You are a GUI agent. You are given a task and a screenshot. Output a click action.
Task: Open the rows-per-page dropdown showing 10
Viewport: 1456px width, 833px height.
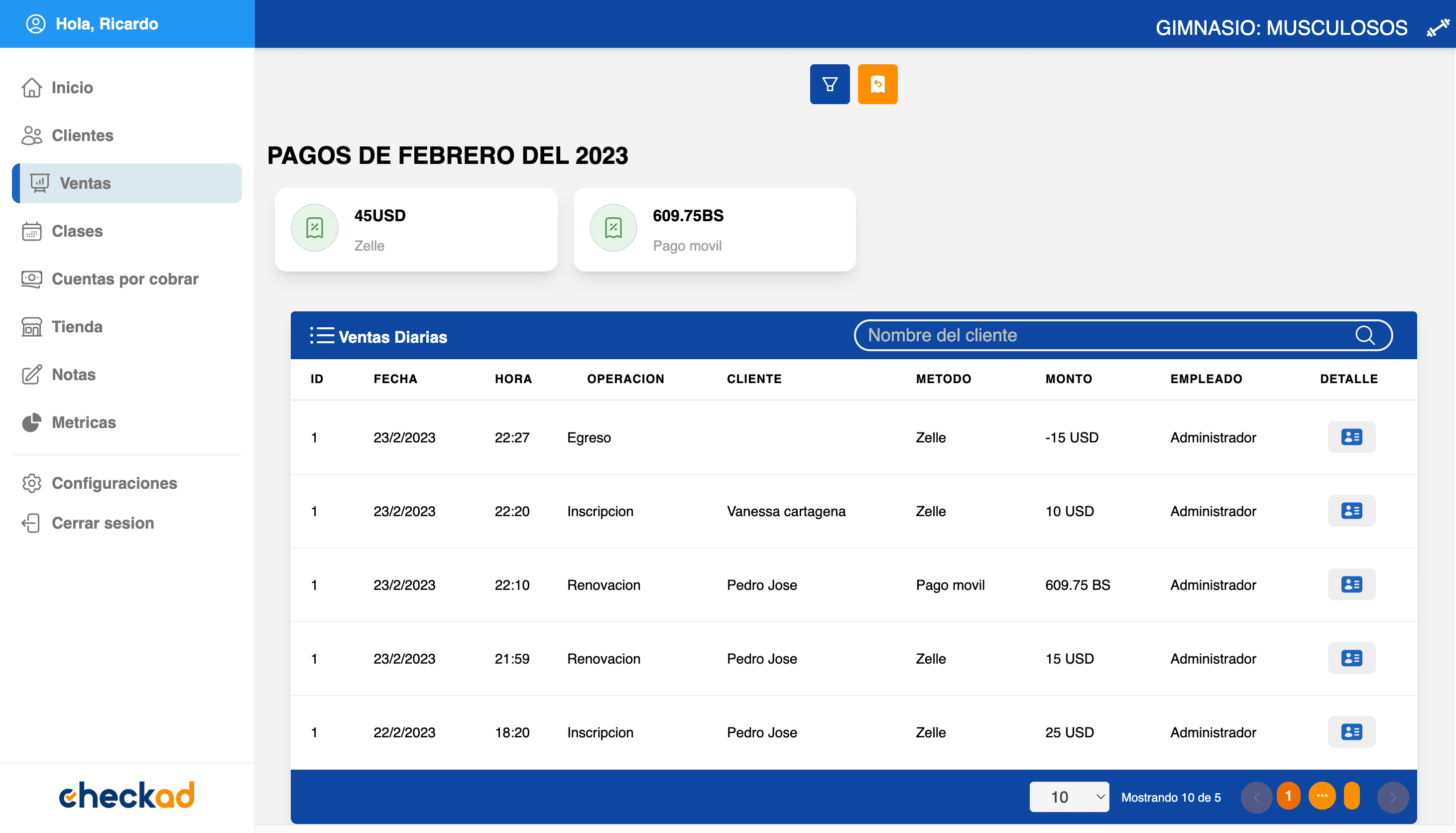1069,797
